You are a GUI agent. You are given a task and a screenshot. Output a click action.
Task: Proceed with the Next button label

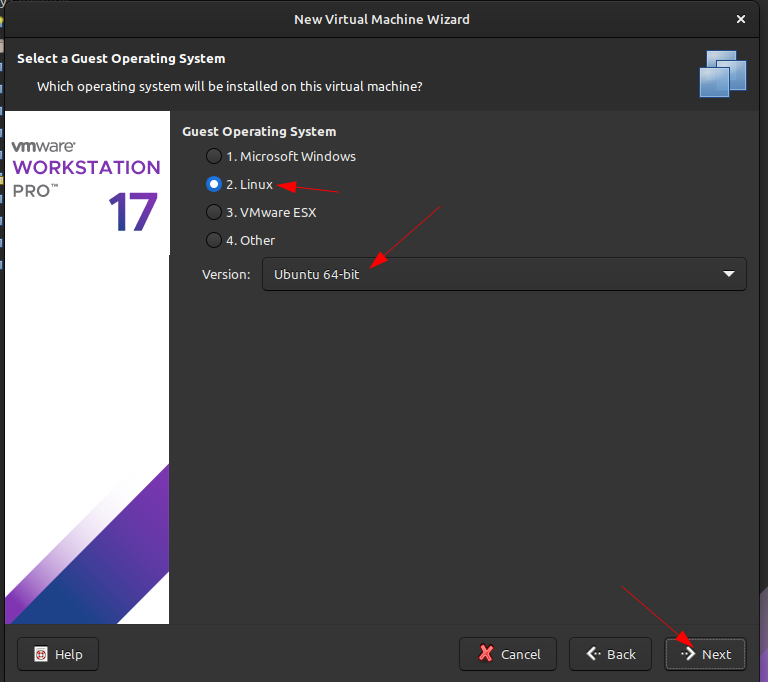(x=716, y=654)
